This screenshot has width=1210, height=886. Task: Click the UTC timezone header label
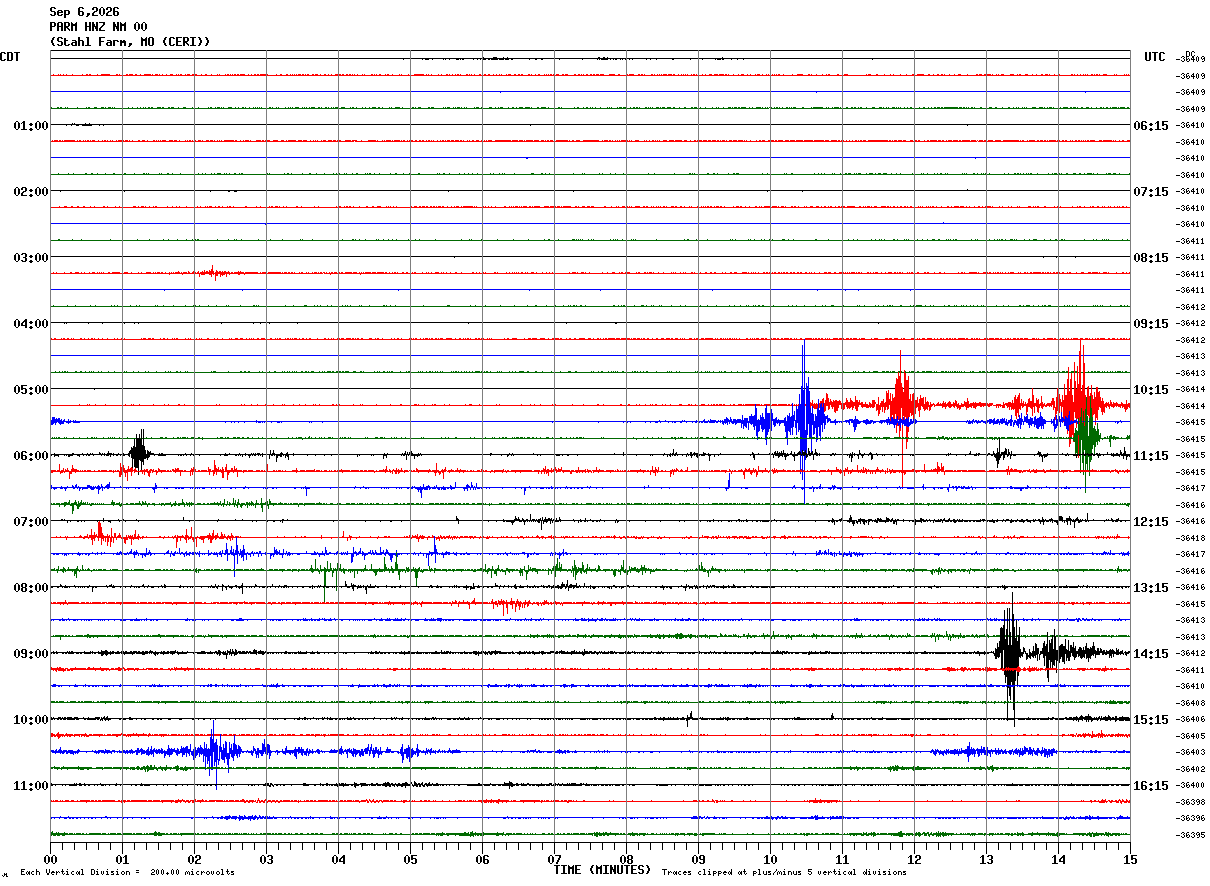(1155, 57)
